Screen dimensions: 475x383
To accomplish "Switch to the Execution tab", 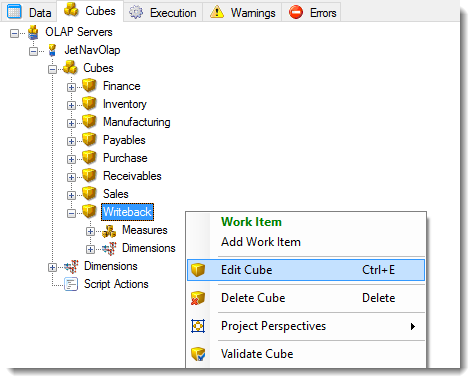I will (x=163, y=12).
